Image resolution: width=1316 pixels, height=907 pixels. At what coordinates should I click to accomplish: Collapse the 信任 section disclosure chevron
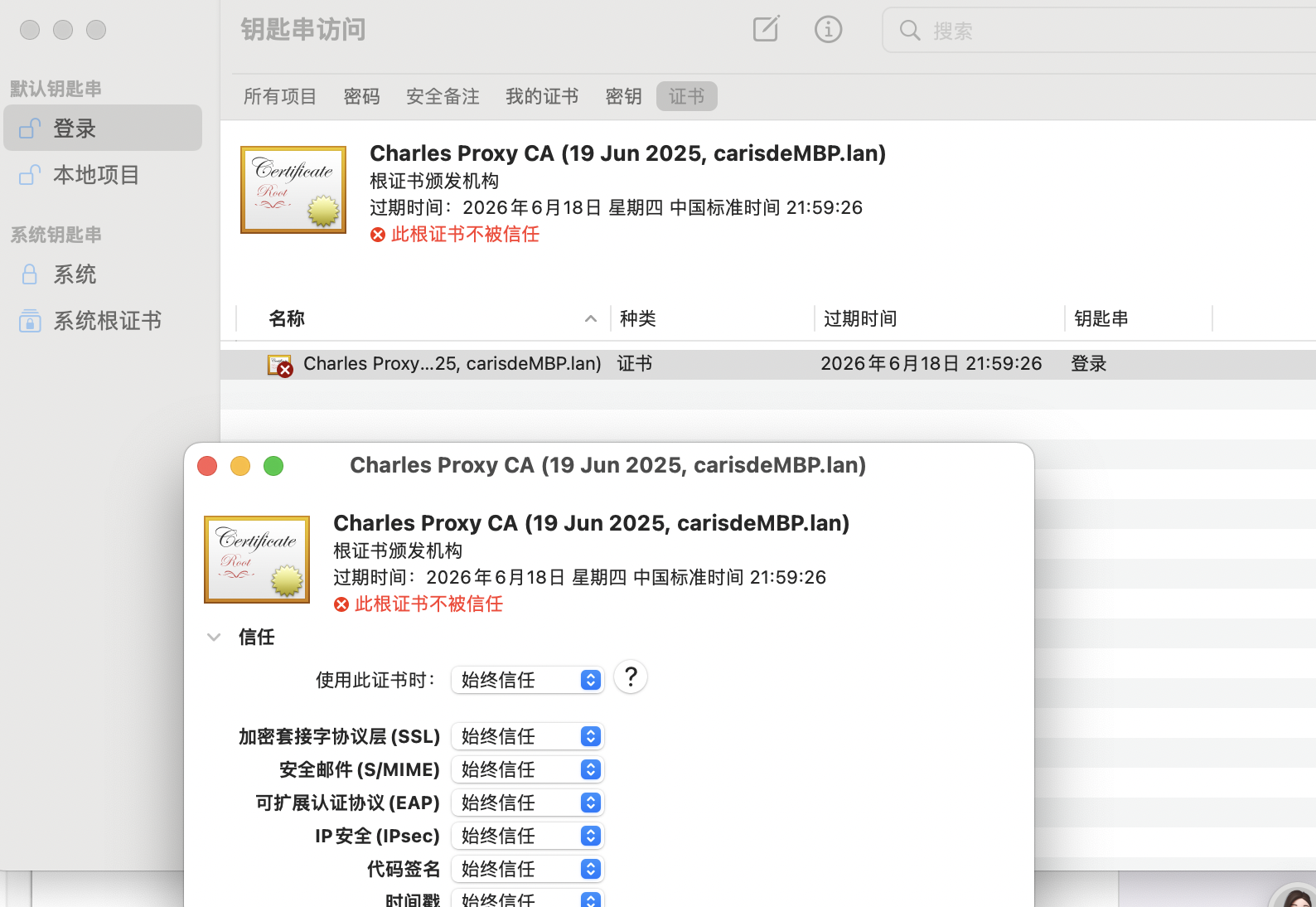click(x=214, y=638)
